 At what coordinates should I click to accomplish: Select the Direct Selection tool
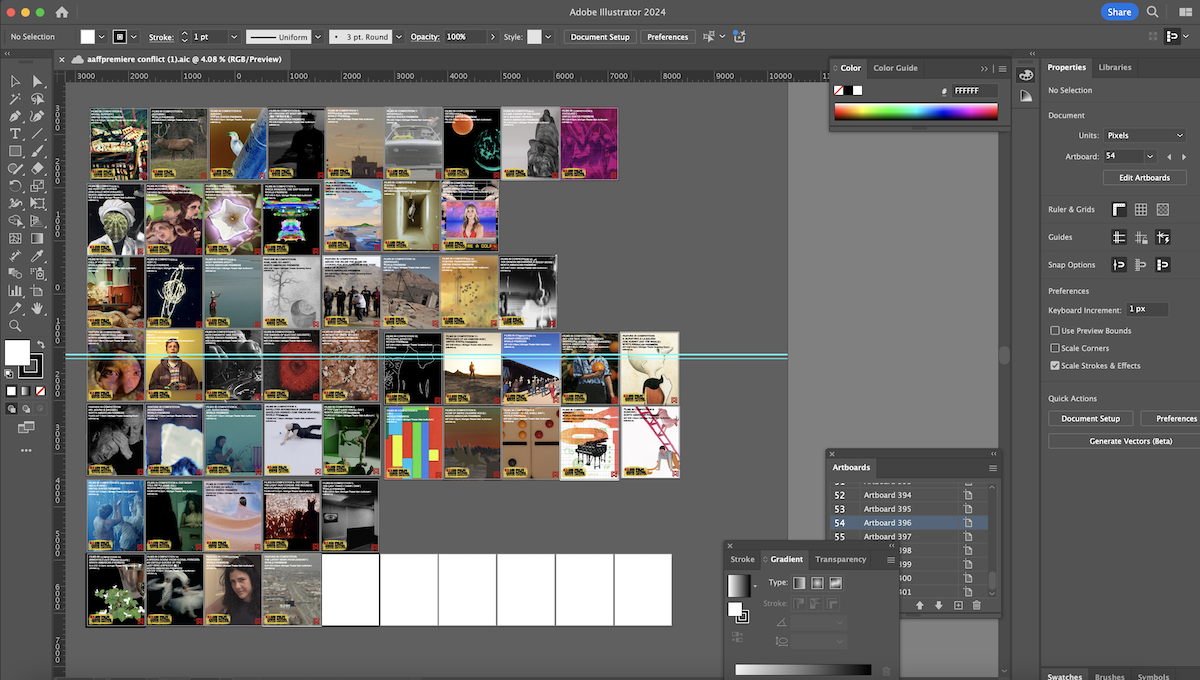point(38,81)
